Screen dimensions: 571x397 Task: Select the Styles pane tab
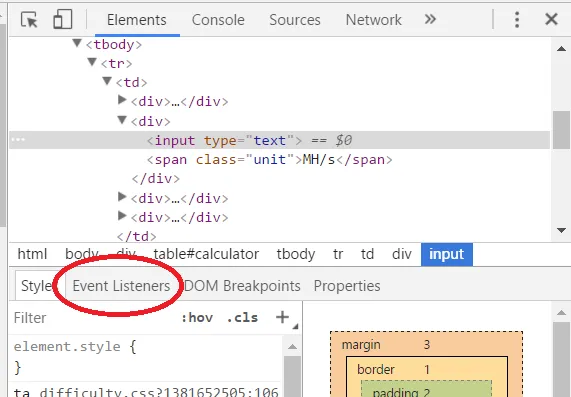(x=36, y=286)
